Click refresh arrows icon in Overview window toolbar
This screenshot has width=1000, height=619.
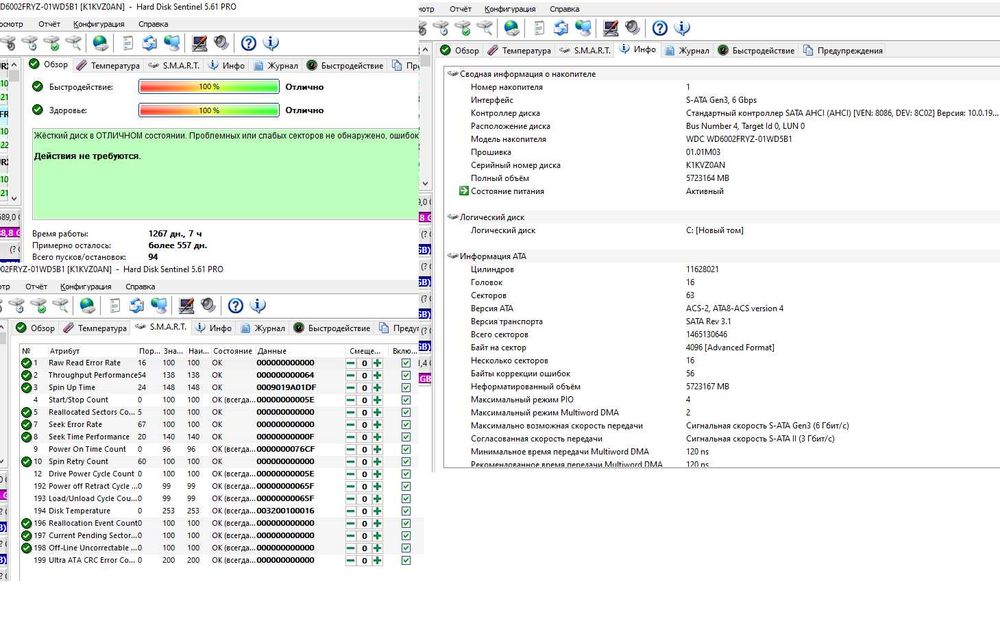pyautogui.click(x=149, y=43)
